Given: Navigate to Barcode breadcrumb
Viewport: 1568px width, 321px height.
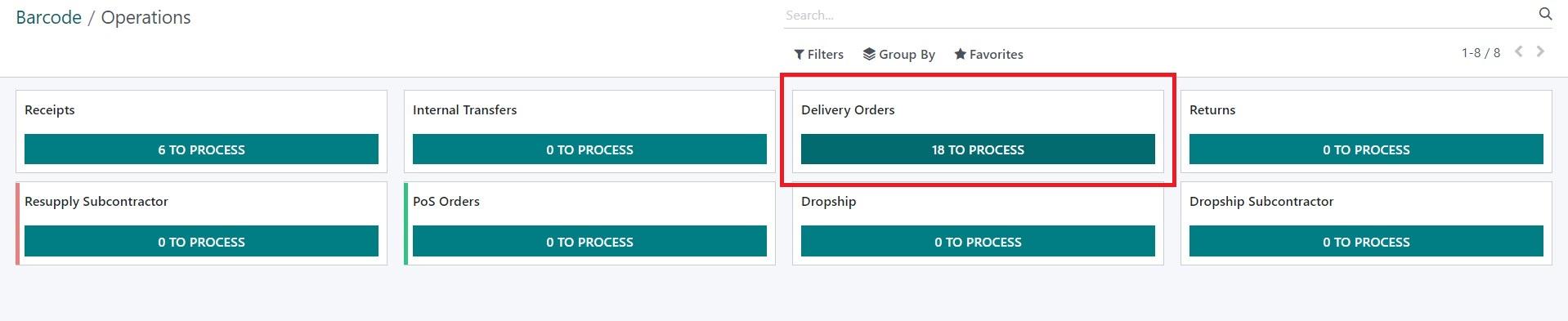Looking at the screenshot, I should (48, 17).
